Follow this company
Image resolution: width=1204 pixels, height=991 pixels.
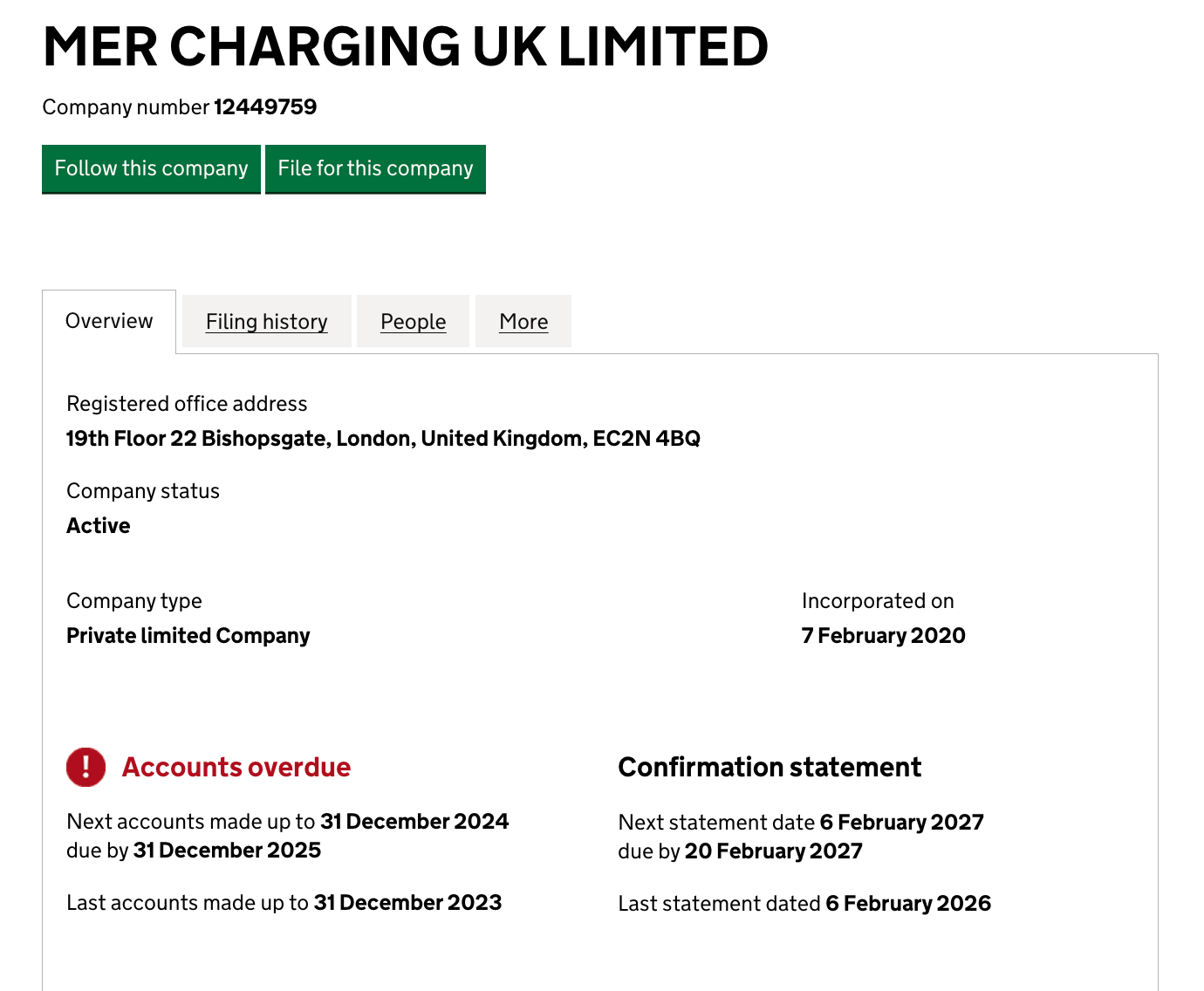(151, 168)
